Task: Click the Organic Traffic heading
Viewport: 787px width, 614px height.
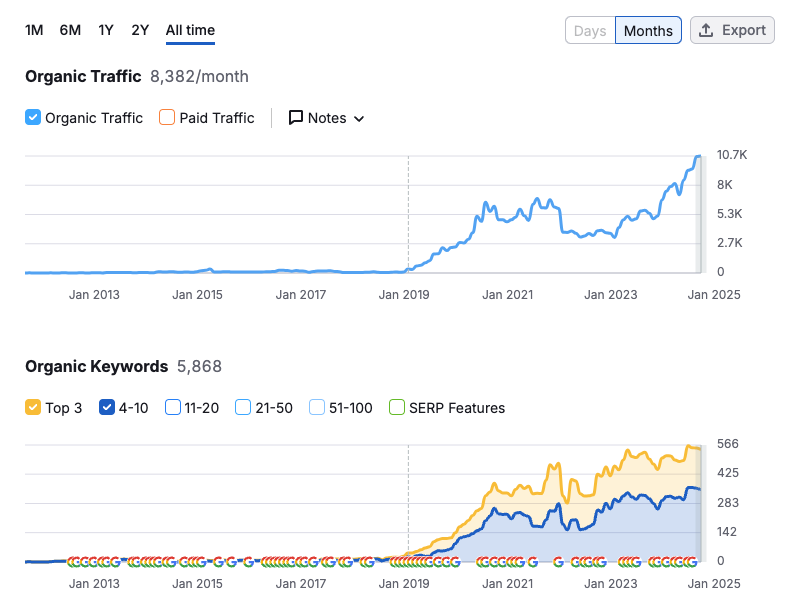Action: coord(83,76)
